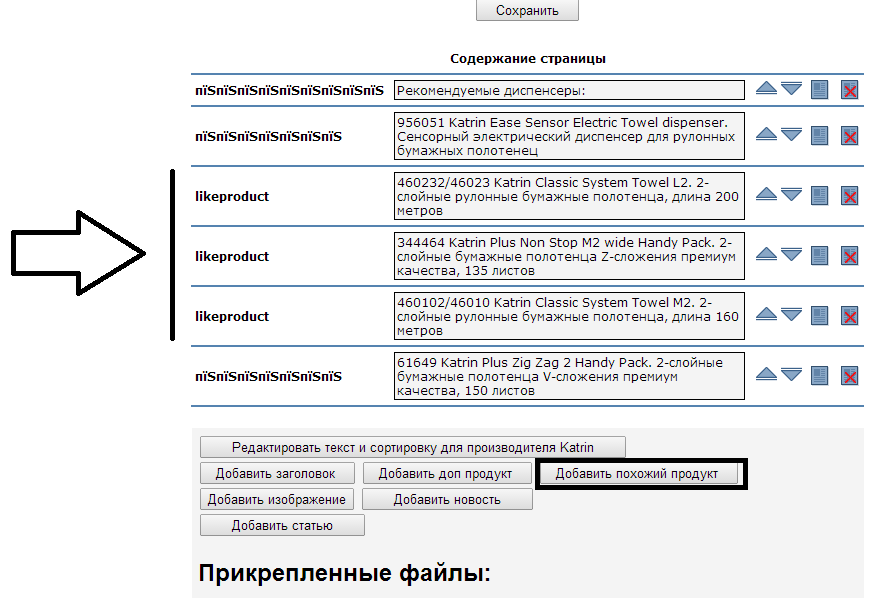Edit the 460102/46010 Towel M2 row
The width and height of the screenshot is (893, 598).
[x=819, y=315]
